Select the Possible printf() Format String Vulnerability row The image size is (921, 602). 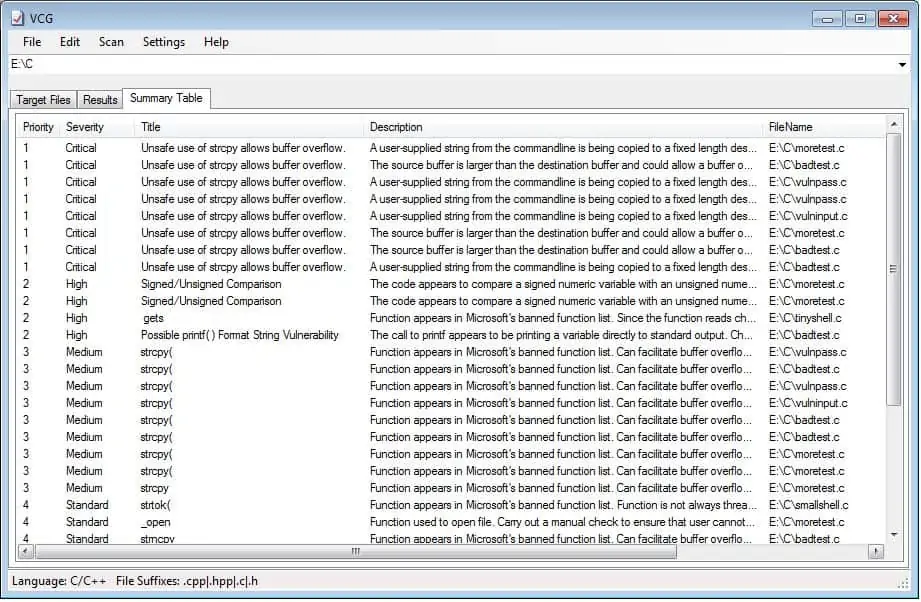click(x=240, y=335)
